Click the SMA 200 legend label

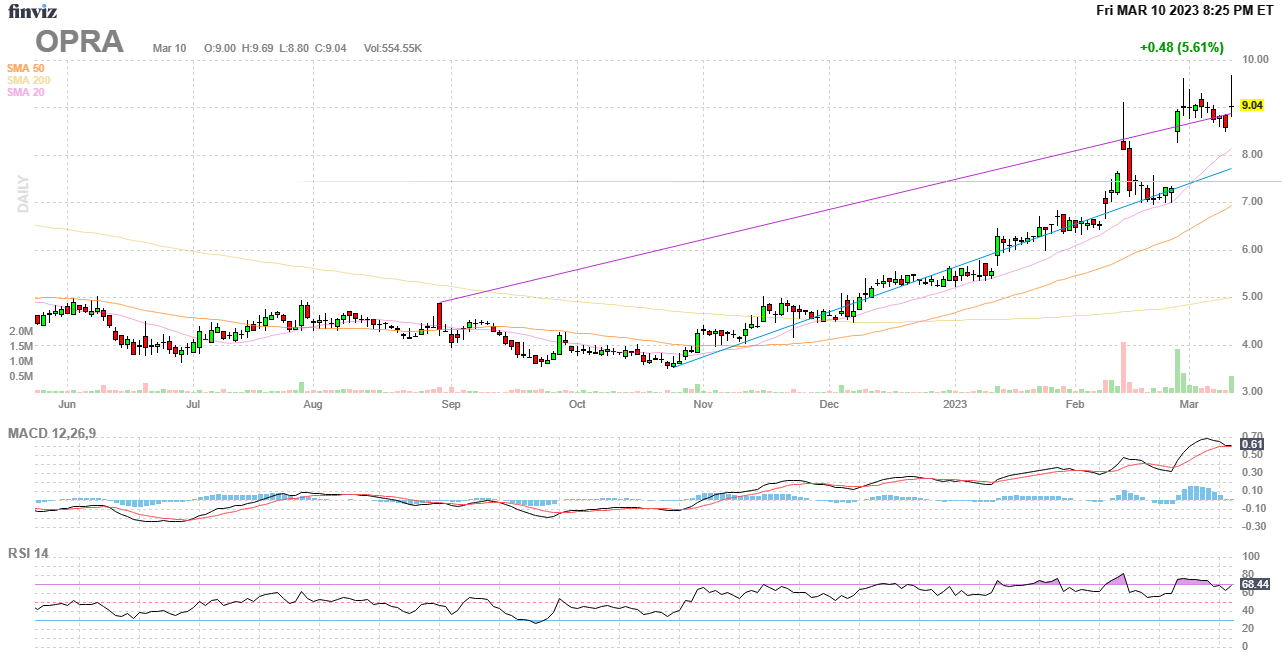tap(28, 80)
